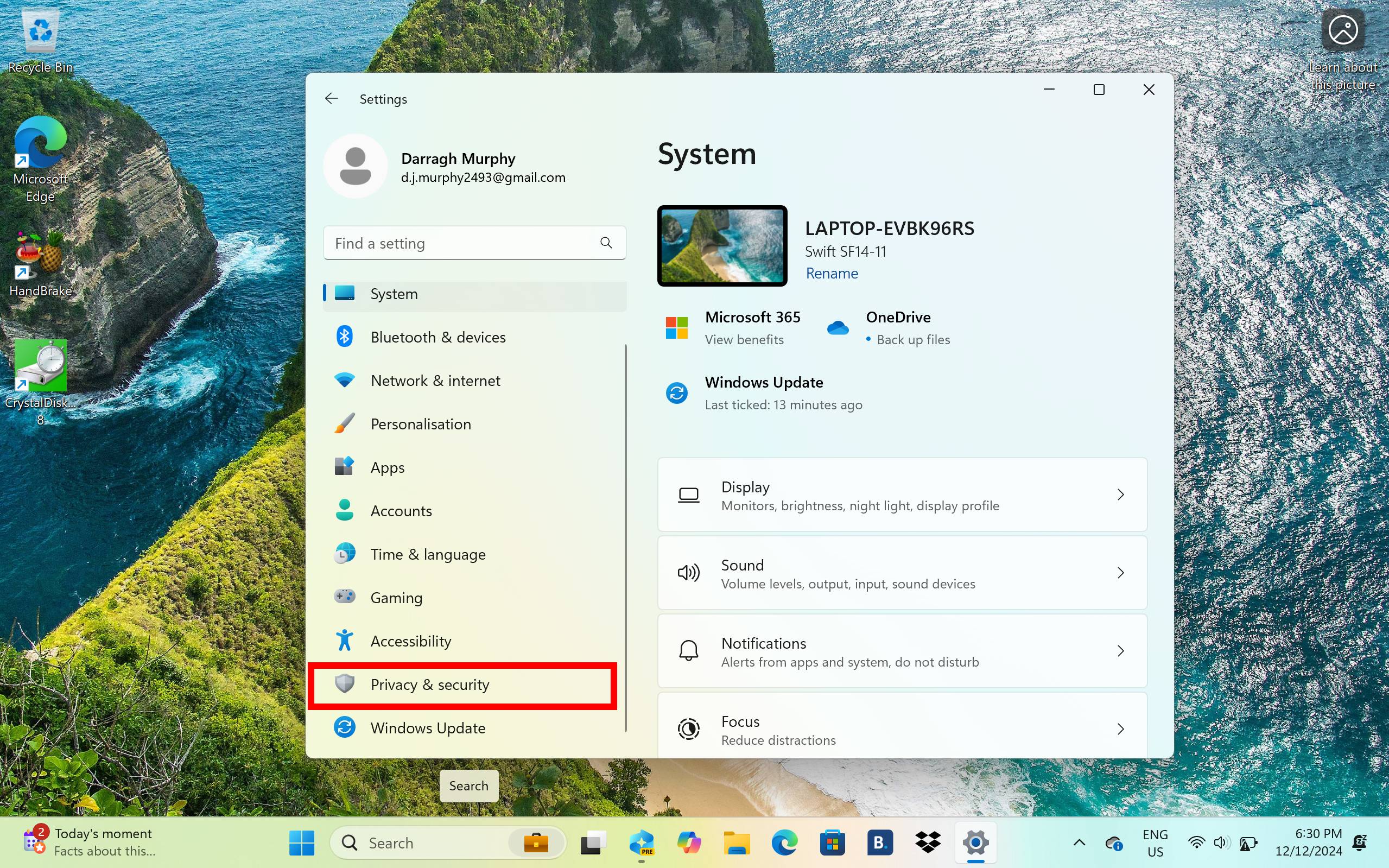Rename this PC using the Rename link

pos(831,273)
